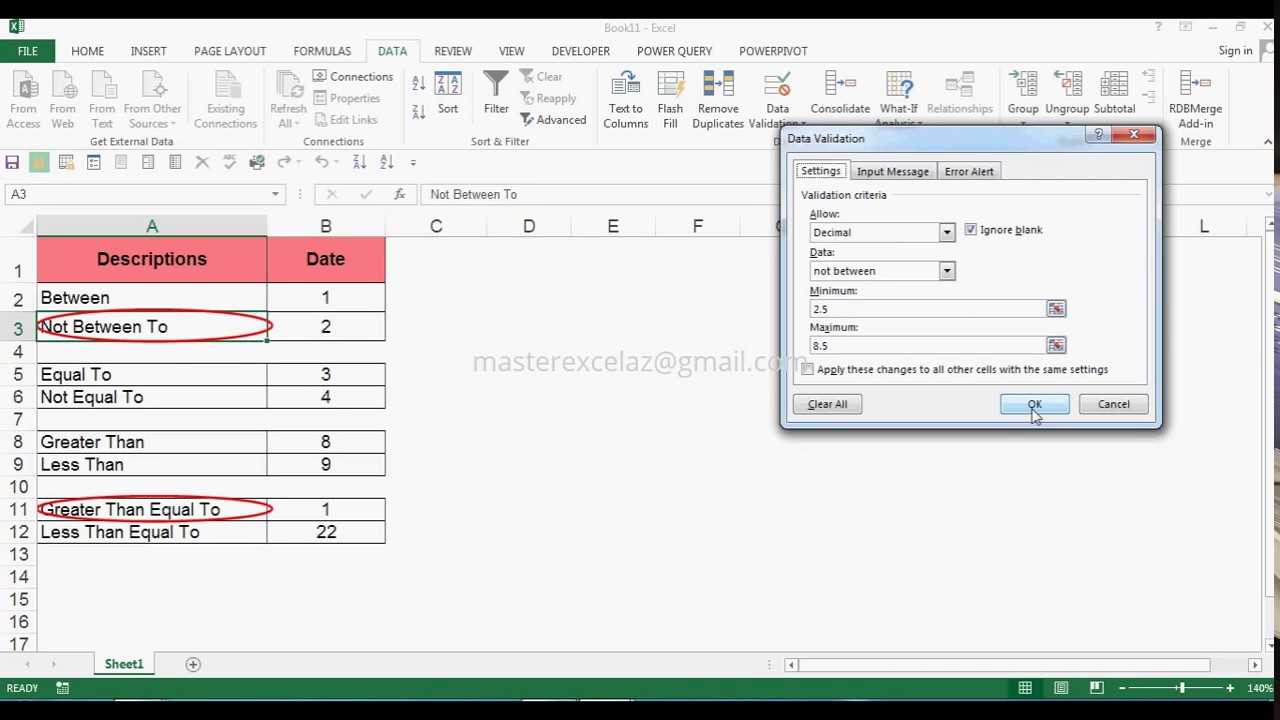1280x720 pixels.
Task: Switch to Page Break Preview in status bar
Action: click(x=1097, y=688)
